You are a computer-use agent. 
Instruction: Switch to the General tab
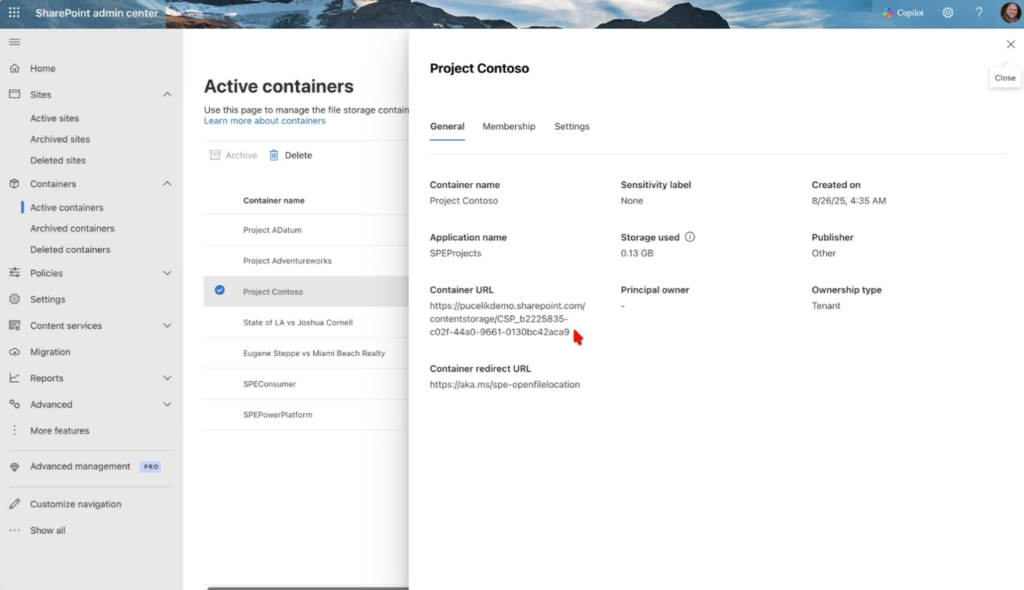pos(447,126)
